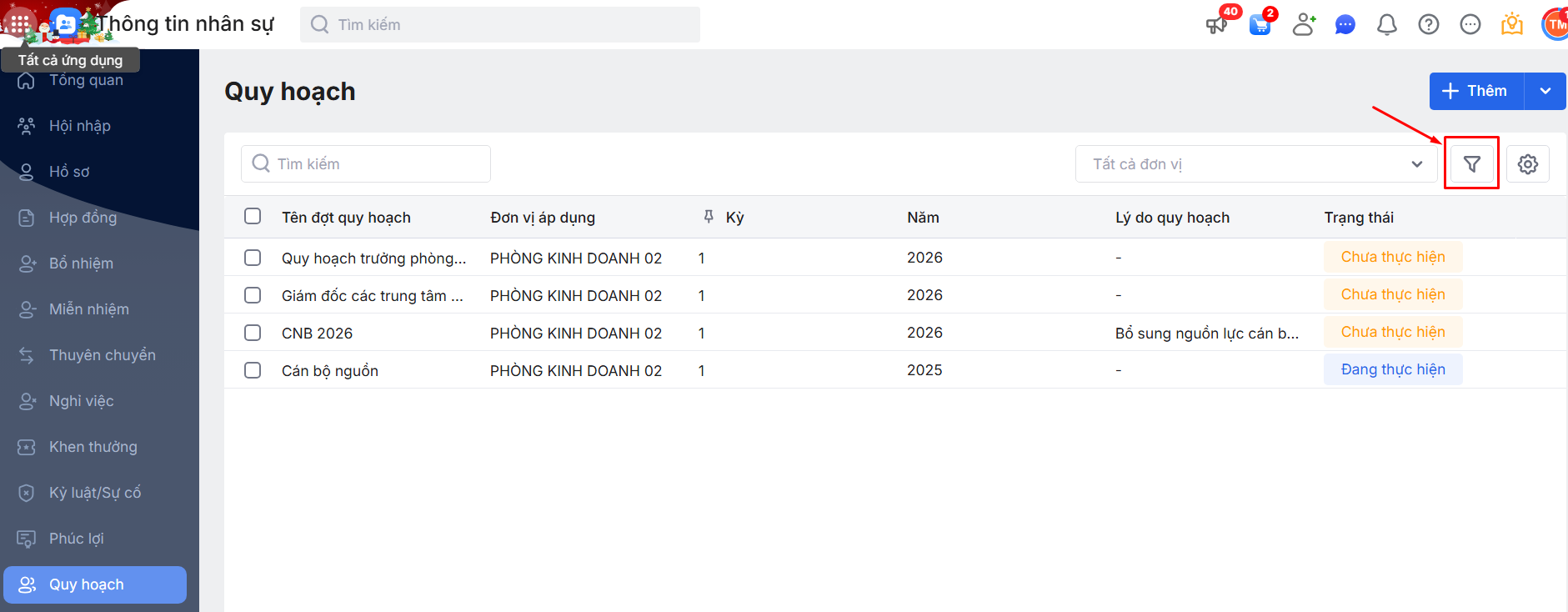Go to Hợp đồng in sidebar
Image resolution: width=1568 pixels, height=612 pixels.
click(x=83, y=218)
